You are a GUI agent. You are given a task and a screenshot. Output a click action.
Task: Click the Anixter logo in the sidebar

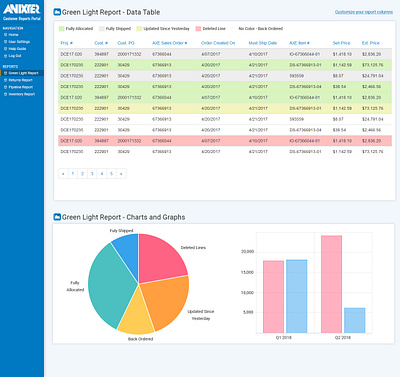21,9
